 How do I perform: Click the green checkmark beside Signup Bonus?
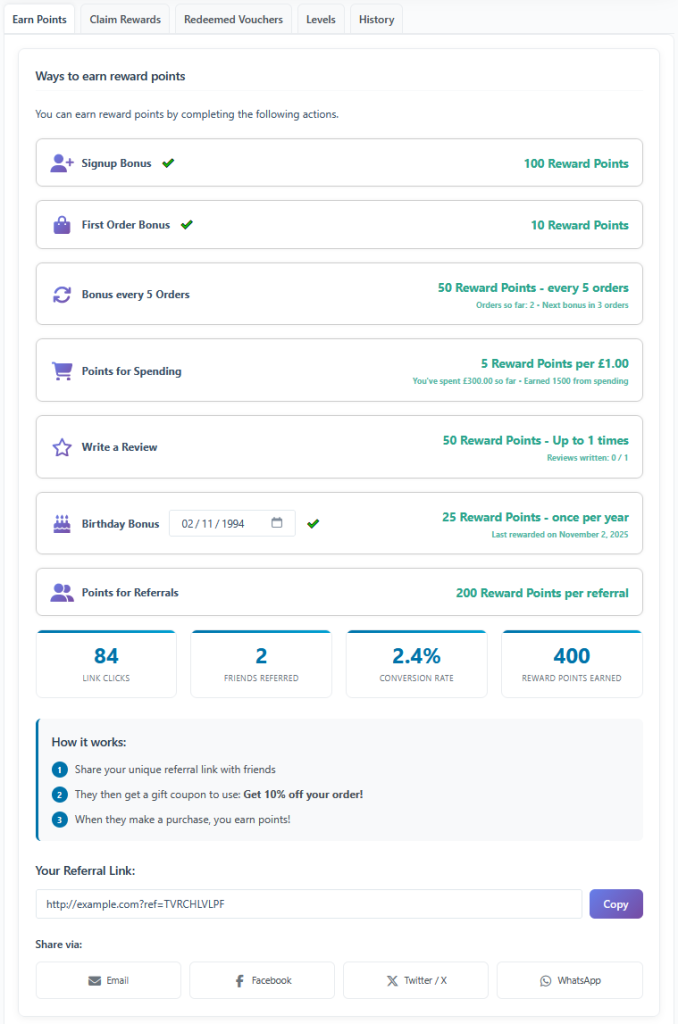tap(168, 161)
